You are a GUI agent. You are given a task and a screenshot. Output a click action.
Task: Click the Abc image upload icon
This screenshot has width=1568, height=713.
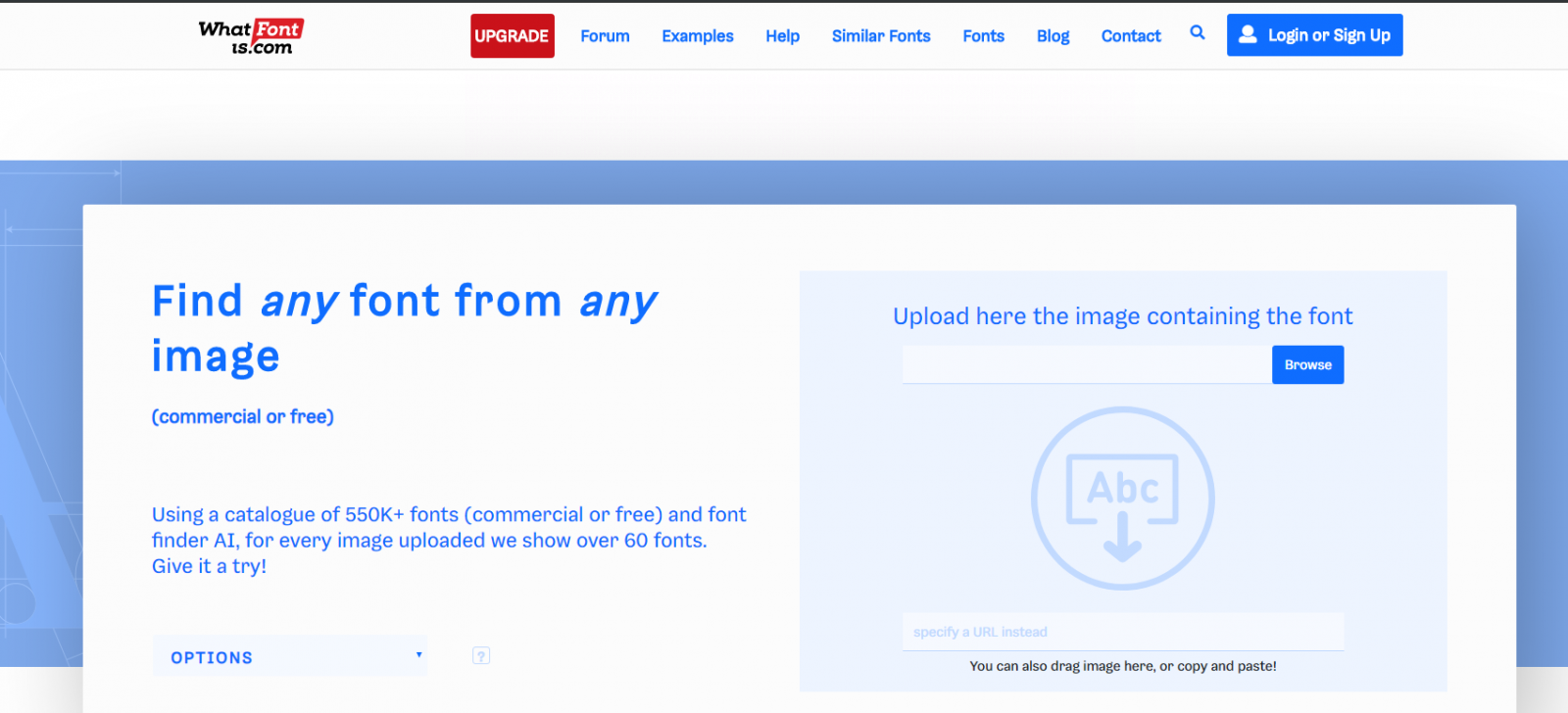(x=1122, y=499)
